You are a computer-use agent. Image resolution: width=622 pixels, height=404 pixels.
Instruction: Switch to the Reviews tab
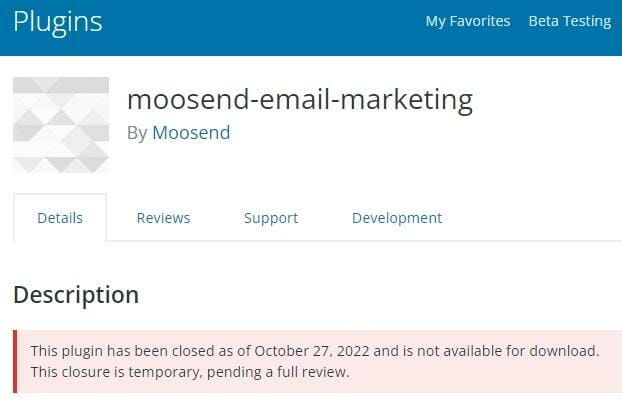tap(163, 218)
